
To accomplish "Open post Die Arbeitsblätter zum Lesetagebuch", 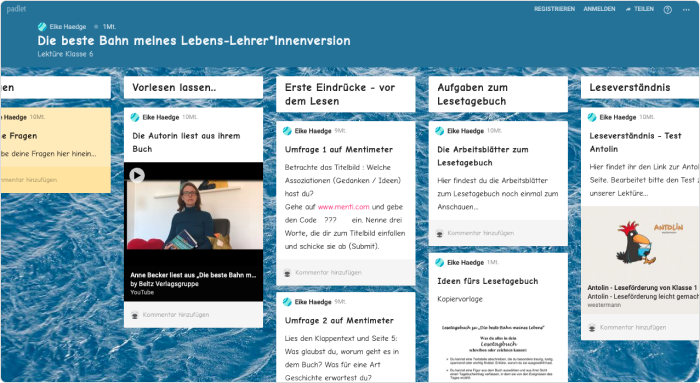I will 483,156.
